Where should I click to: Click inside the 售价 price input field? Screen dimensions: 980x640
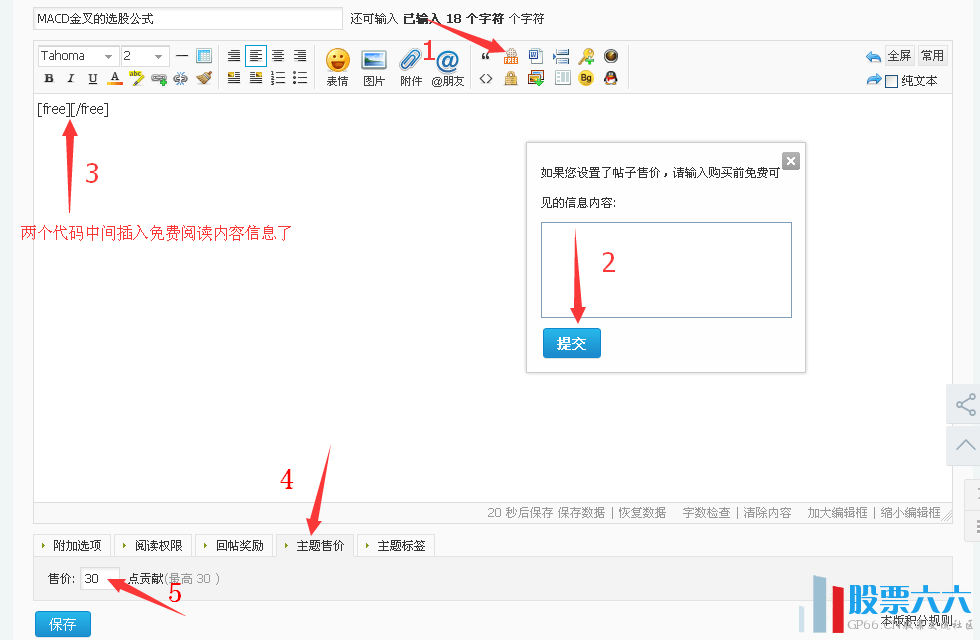tap(98, 579)
